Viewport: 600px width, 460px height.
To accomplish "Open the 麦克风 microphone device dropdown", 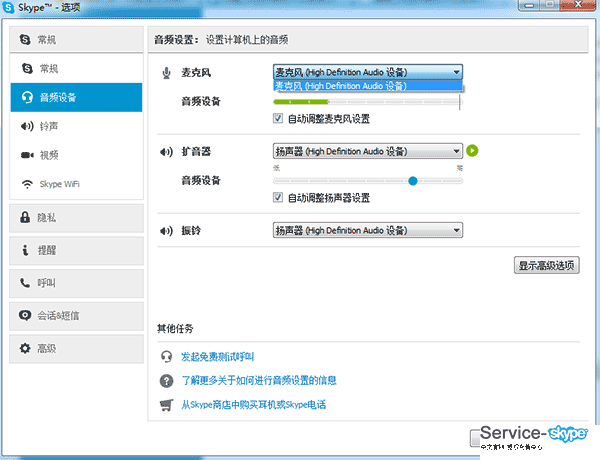I will coord(368,72).
